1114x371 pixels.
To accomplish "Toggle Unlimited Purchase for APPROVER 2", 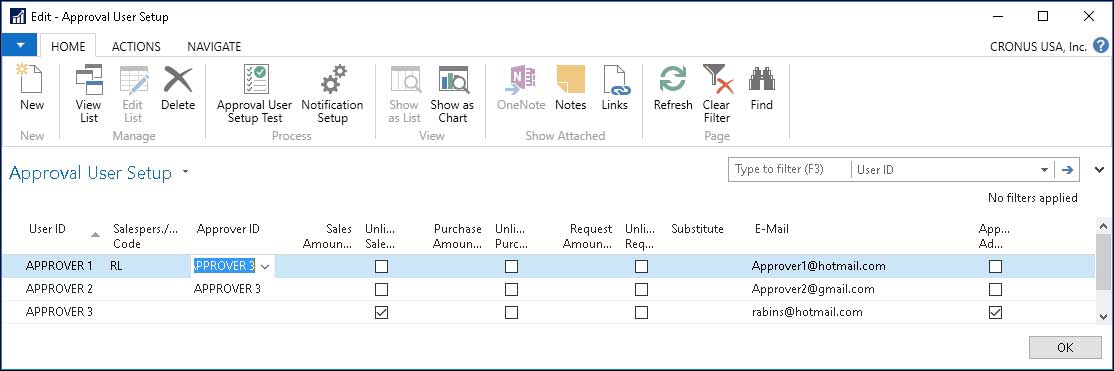I will tap(511, 289).
